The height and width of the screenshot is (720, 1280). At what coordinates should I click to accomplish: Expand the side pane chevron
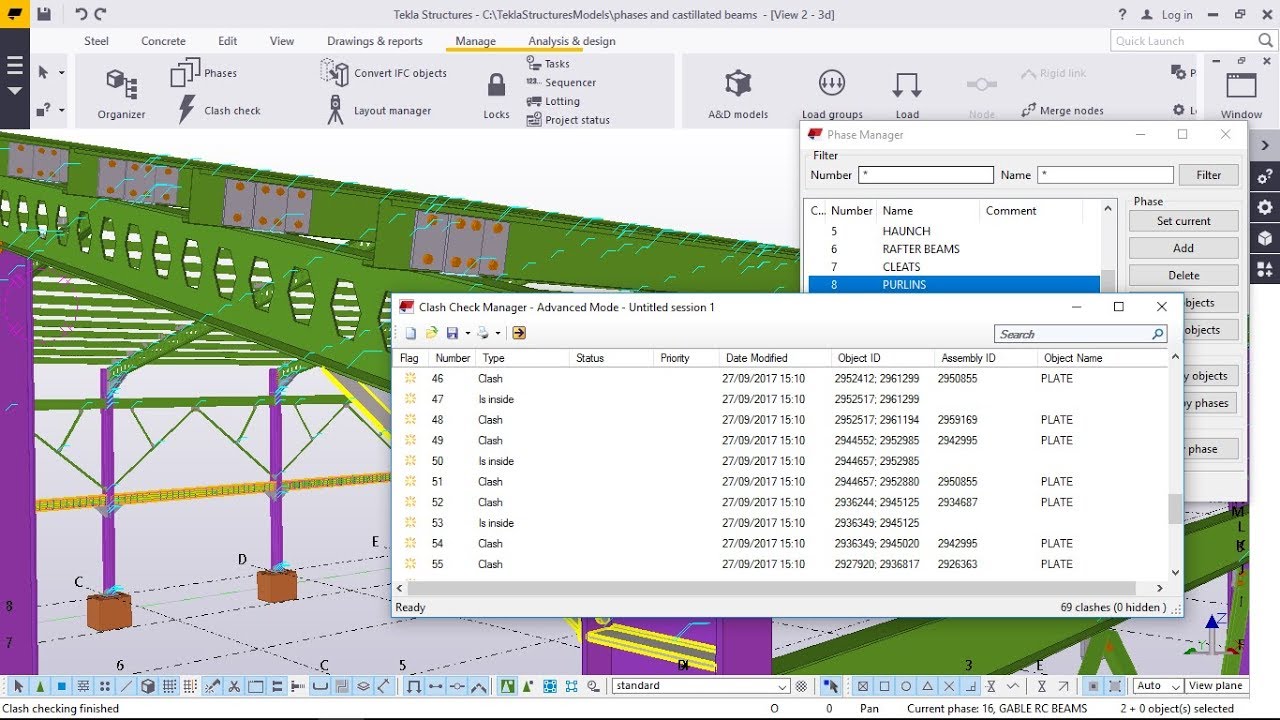click(1265, 146)
